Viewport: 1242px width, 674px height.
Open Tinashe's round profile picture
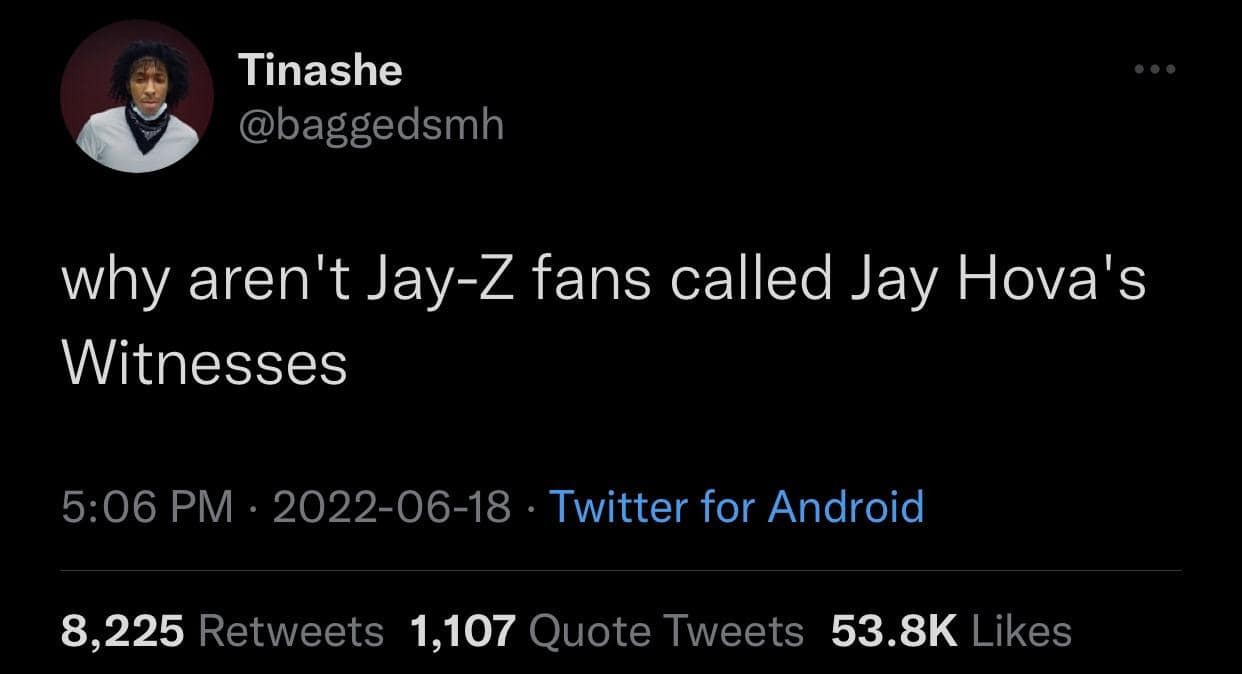[138, 98]
